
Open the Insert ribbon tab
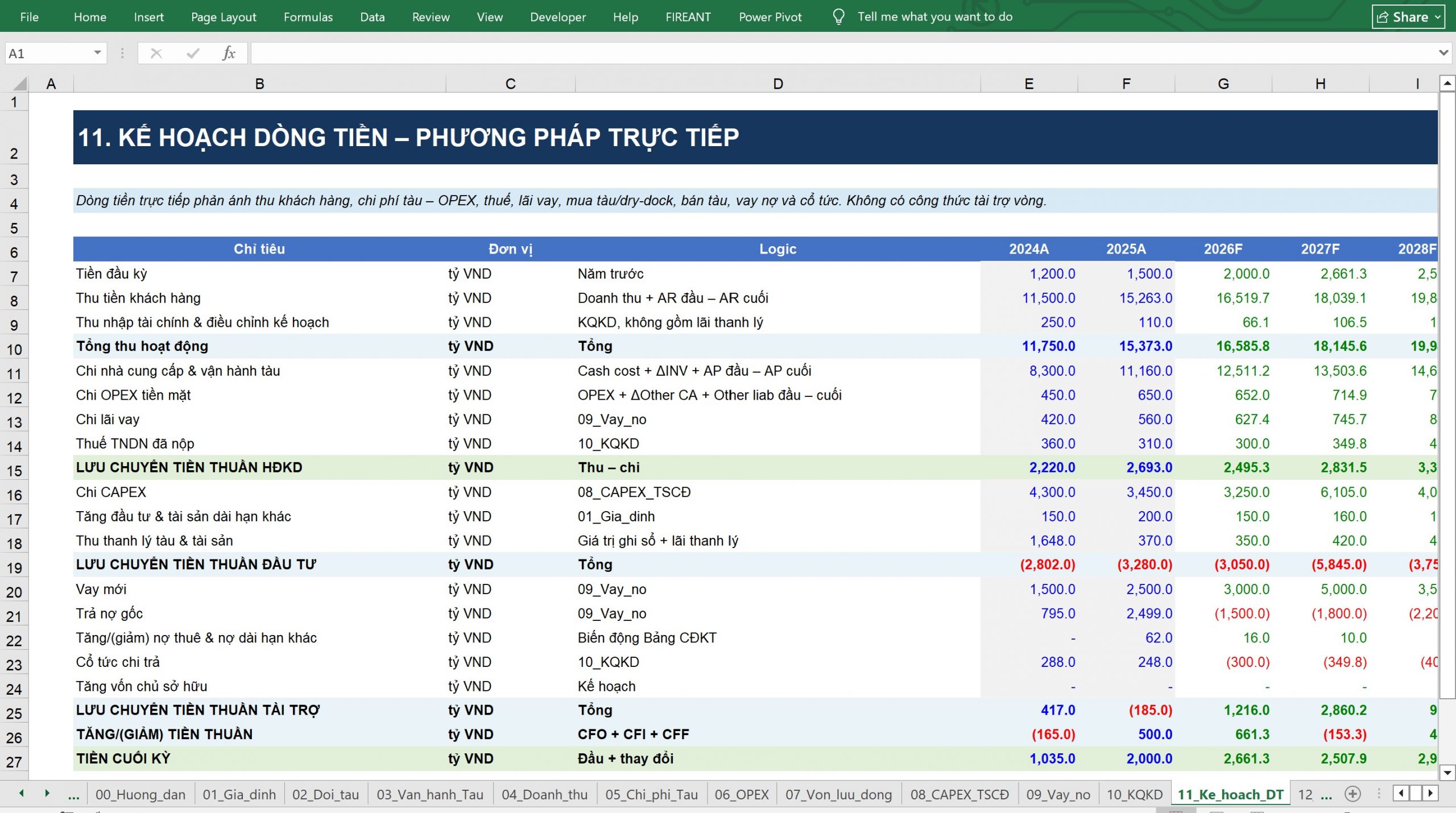click(148, 17)
